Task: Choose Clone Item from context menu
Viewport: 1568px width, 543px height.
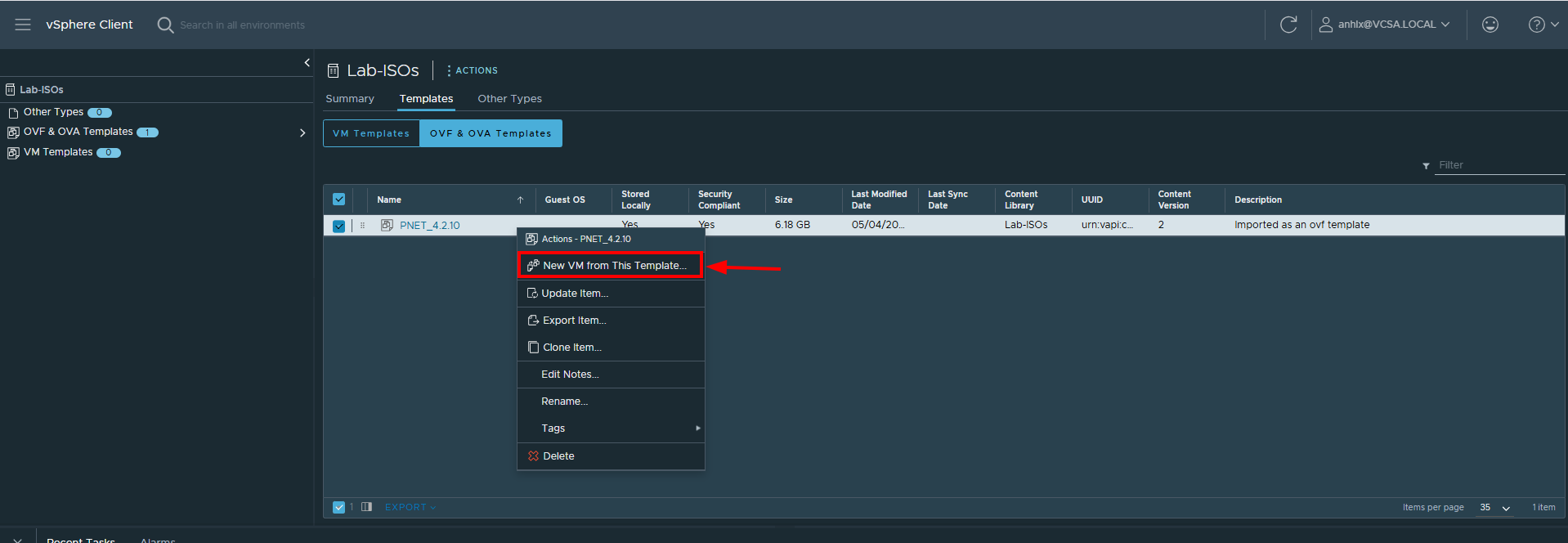Action: click(x=611, y=348)
